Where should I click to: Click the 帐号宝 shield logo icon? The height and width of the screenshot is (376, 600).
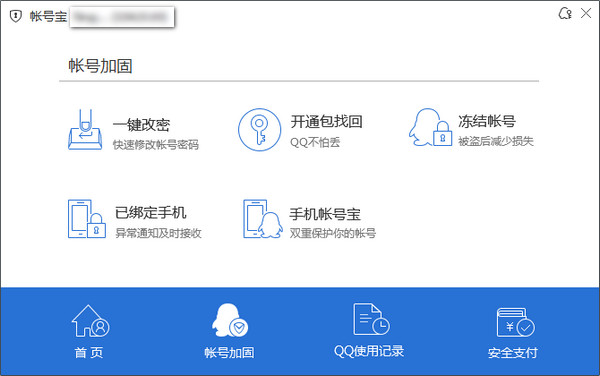coord(15,16)
